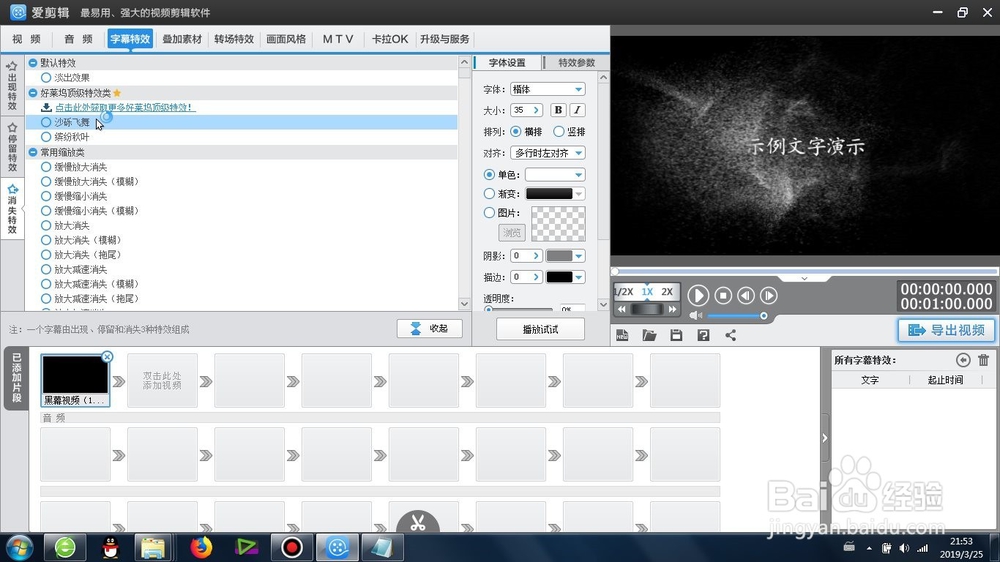
Task: Switch to the 叠加素材 tab
Action: coord(182,39)
